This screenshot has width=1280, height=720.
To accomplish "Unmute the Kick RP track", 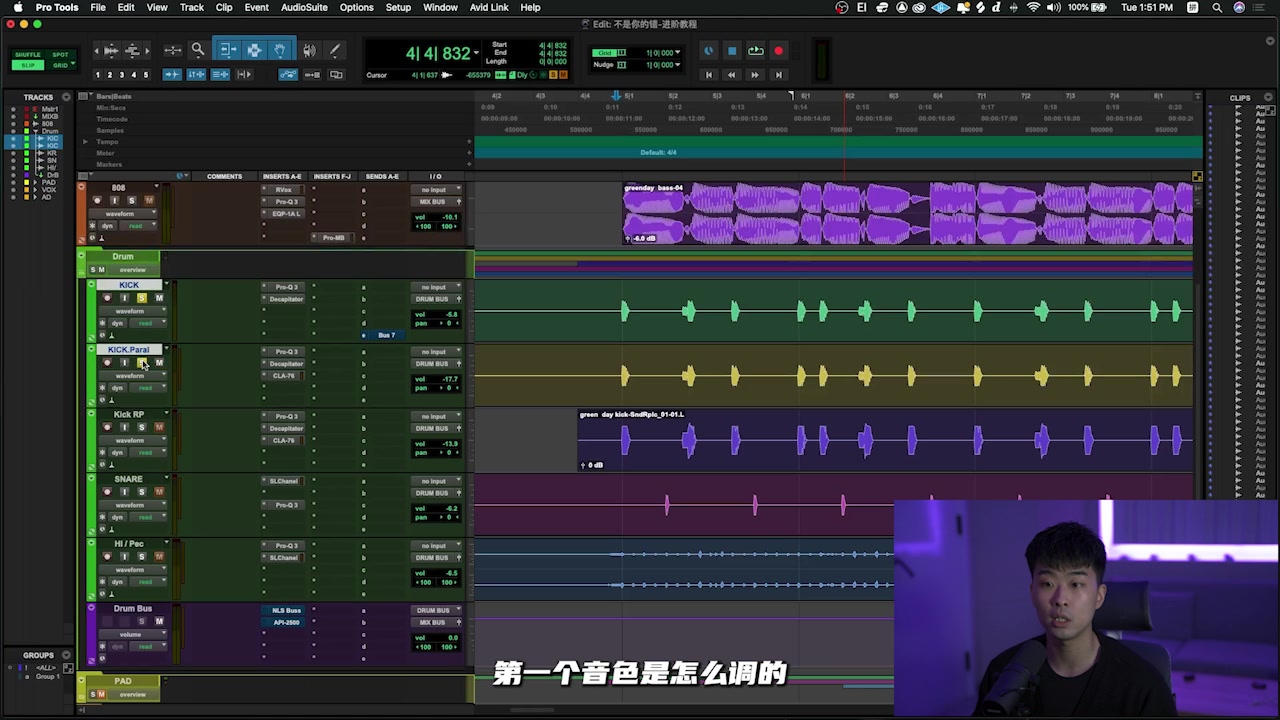I will pyautogui.click(x=159, y=427).
